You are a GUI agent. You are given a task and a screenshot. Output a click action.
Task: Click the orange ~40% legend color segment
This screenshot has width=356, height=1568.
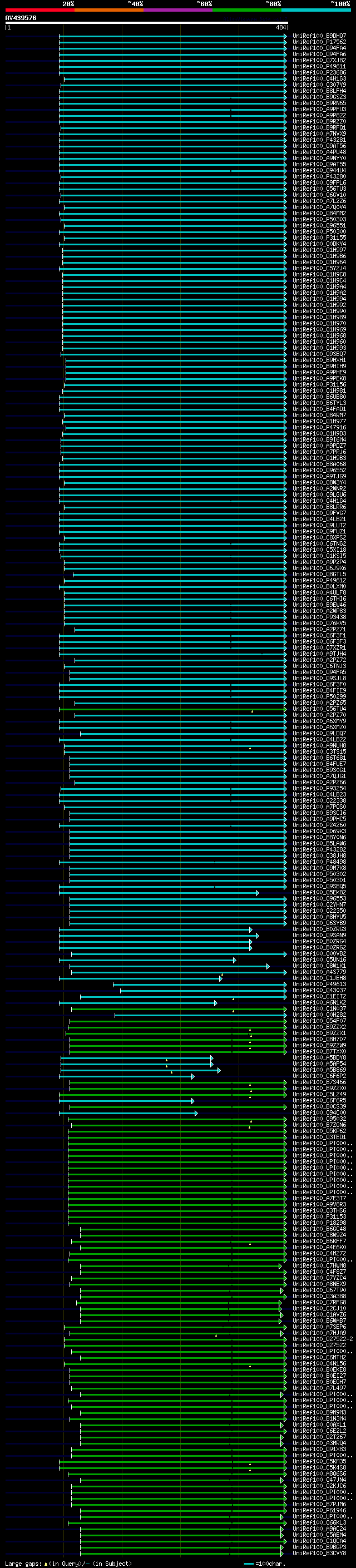tap(109, 10)
